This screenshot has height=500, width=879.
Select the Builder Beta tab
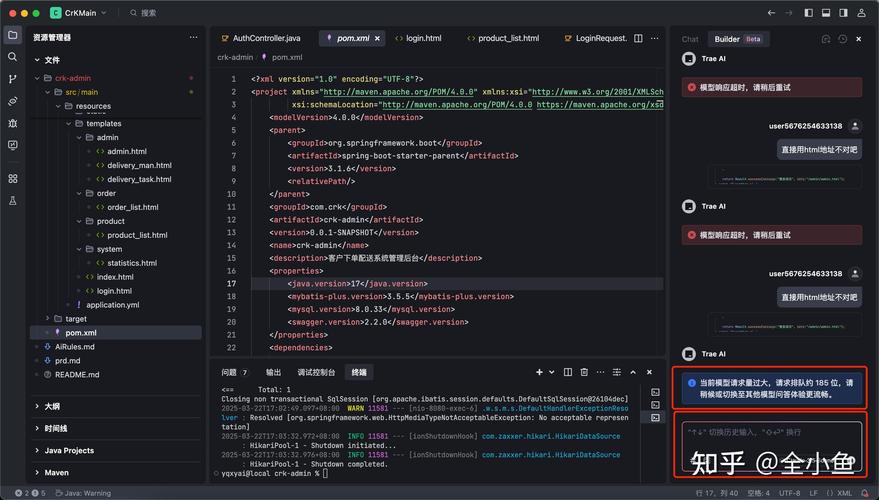tap(738, 39)
